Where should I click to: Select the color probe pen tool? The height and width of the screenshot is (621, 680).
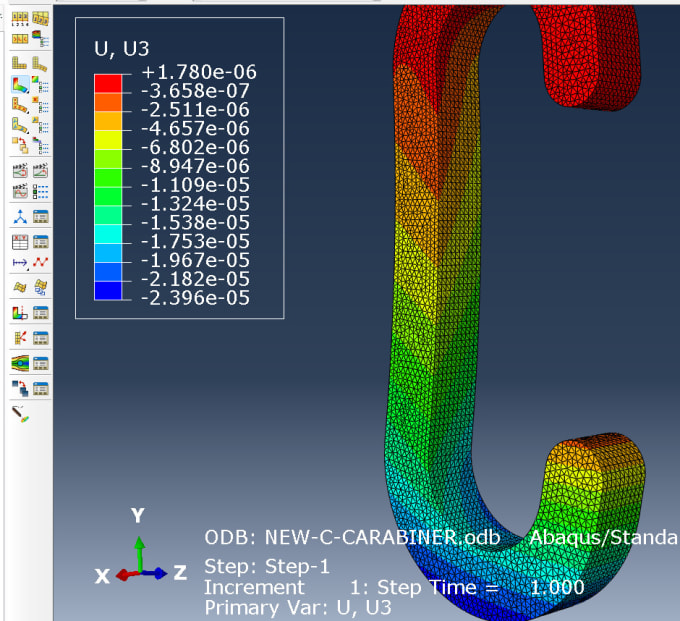[20, 414]
